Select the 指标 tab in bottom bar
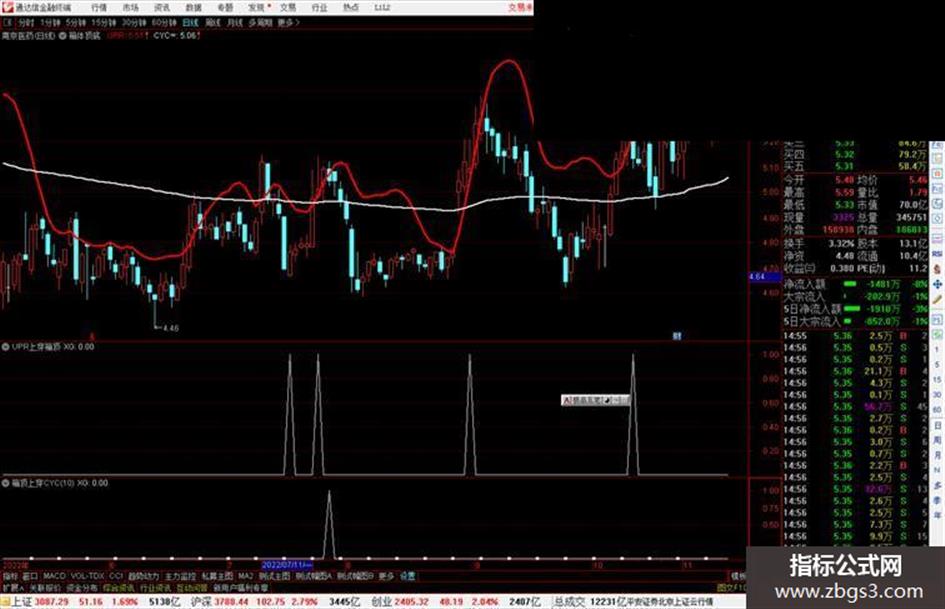 coord(10,576)
